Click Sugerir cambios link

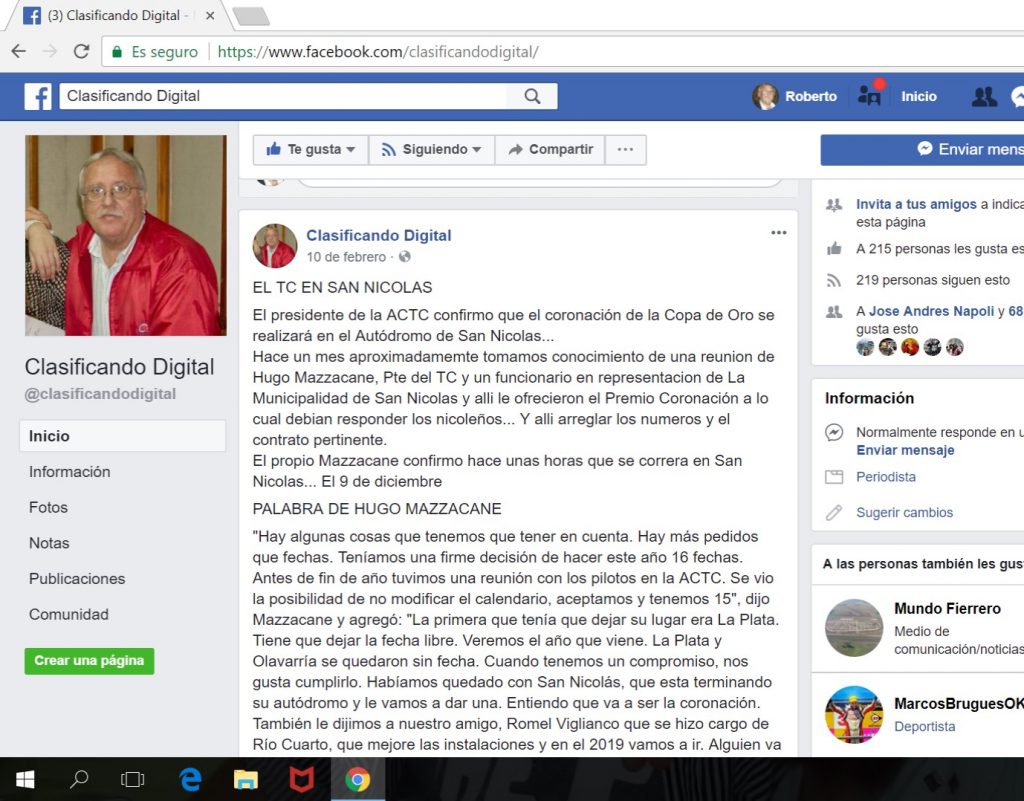click(904, 513)
